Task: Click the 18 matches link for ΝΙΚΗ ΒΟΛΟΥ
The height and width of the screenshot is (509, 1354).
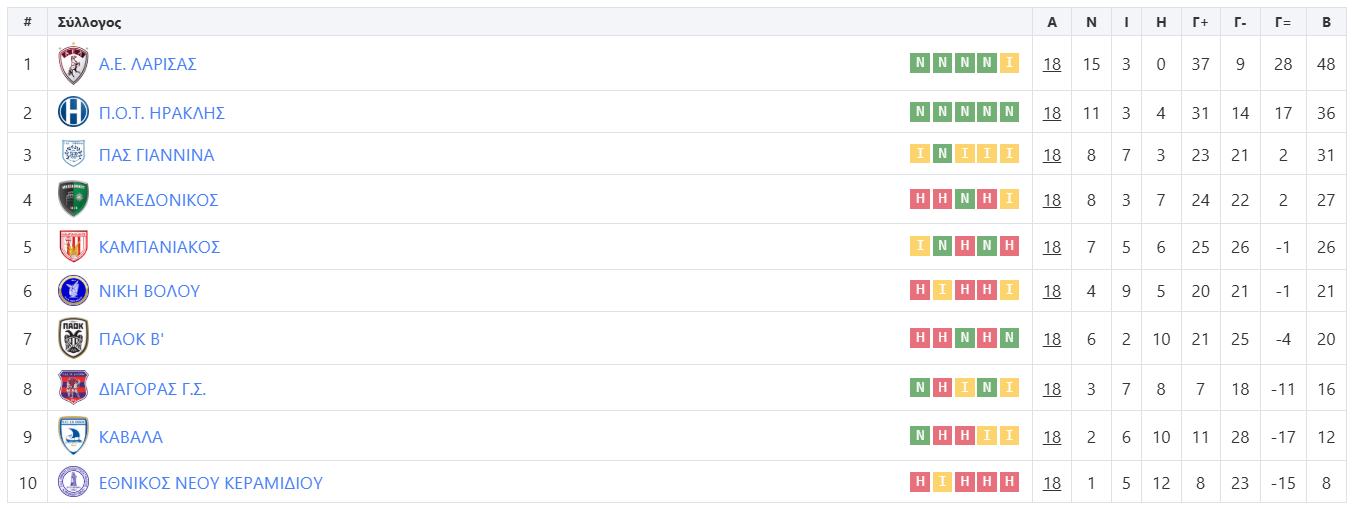Action: [x=1052, y=291]
